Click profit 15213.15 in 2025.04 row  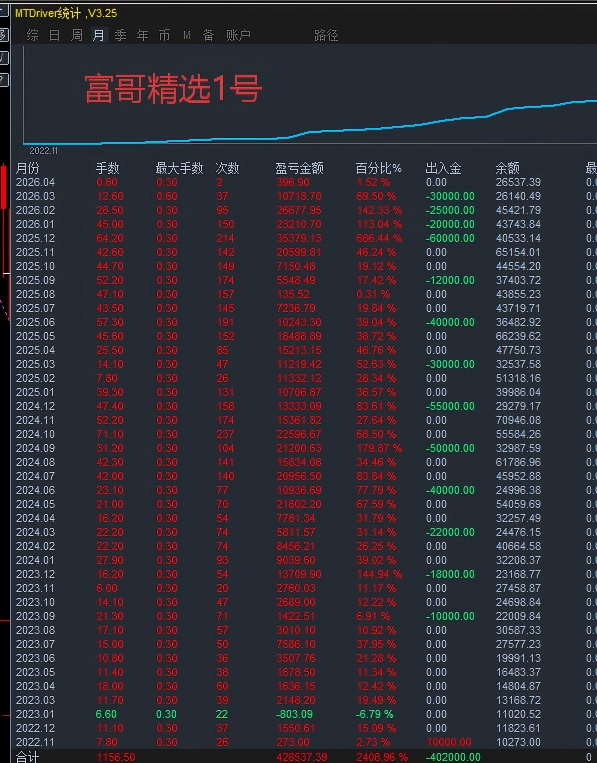[x=299, y=350]
